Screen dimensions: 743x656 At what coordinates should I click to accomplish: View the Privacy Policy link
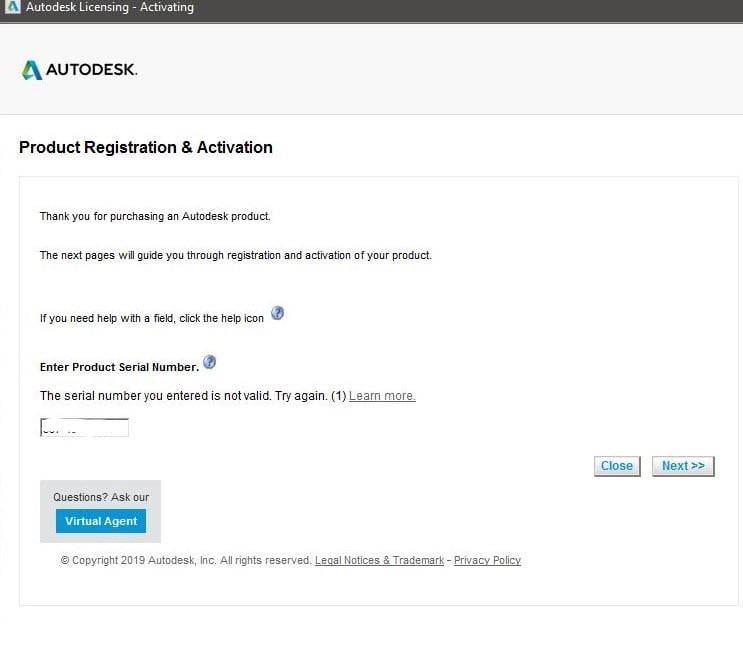pos(487,561)
